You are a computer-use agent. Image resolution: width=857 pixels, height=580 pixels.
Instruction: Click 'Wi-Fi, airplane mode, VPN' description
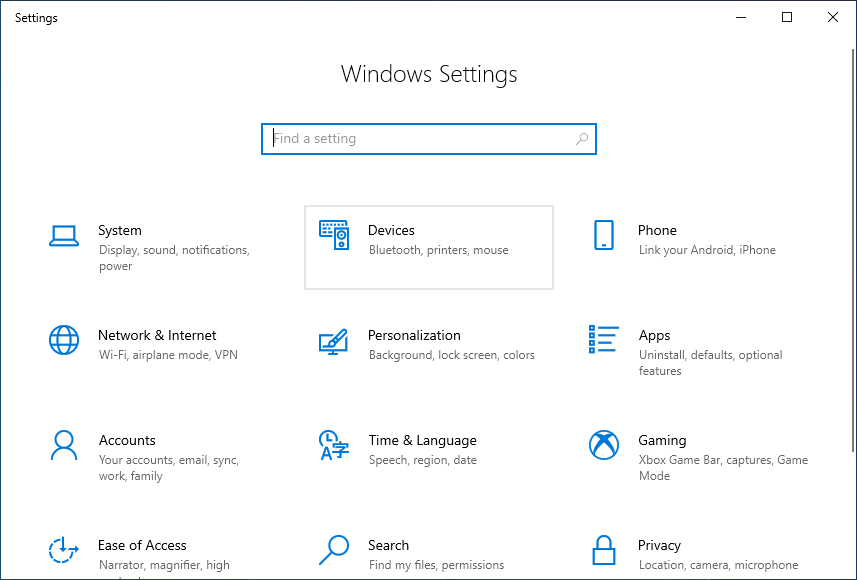pyautogui.click(x=168, y=355)
